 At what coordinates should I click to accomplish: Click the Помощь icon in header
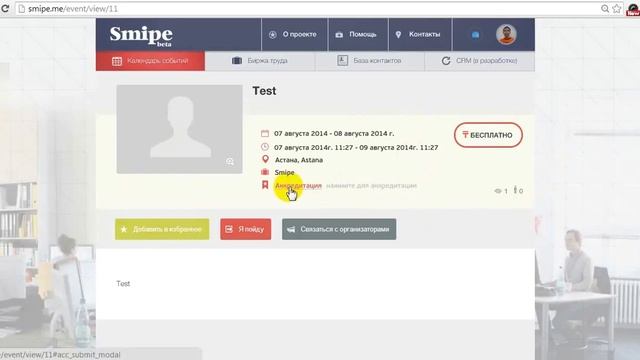tap(339, 35)
